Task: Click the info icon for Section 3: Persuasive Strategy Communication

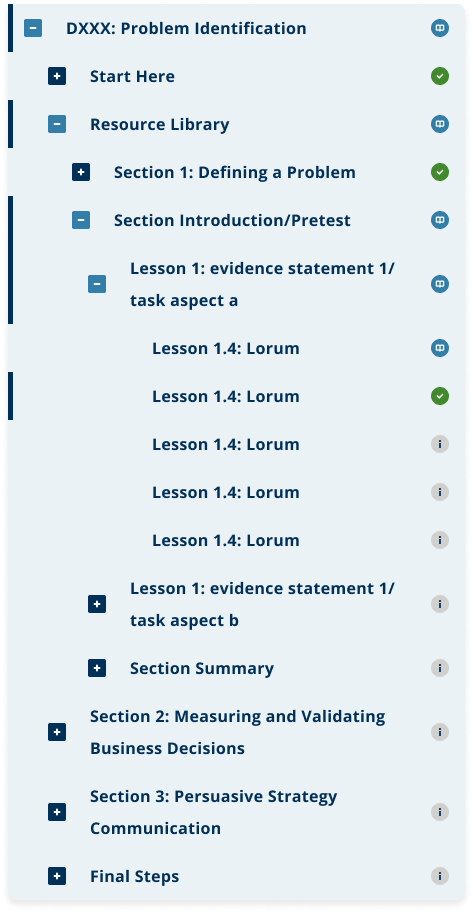Action: click(440, 811)
